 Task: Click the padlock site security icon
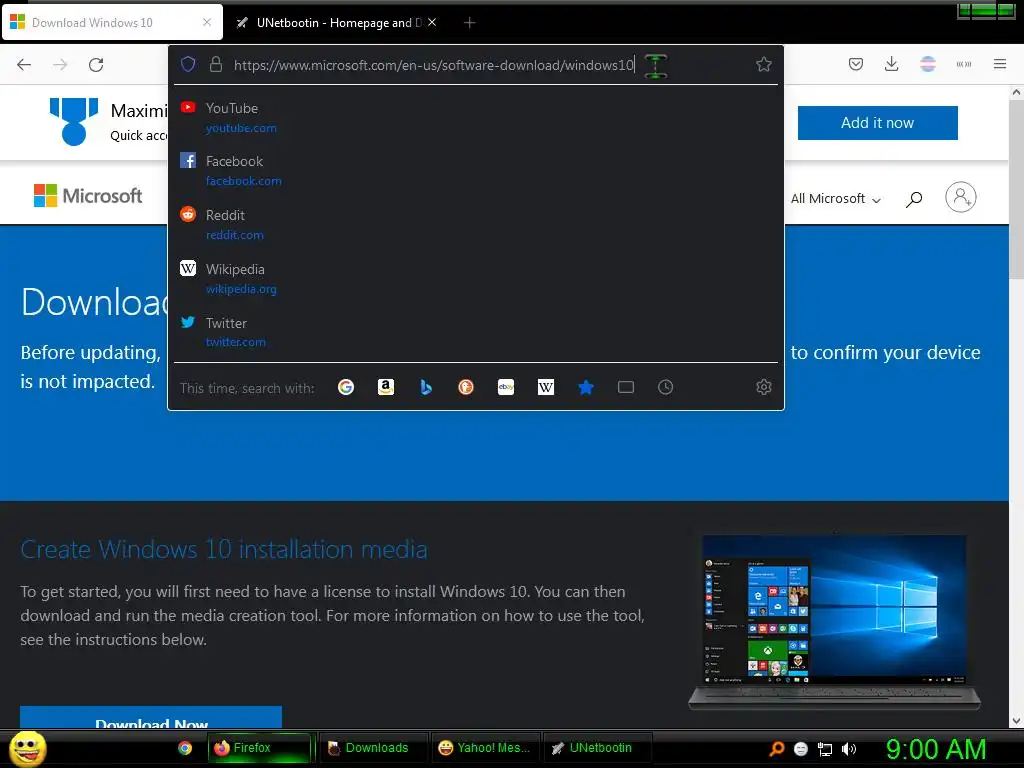point(216,64)
